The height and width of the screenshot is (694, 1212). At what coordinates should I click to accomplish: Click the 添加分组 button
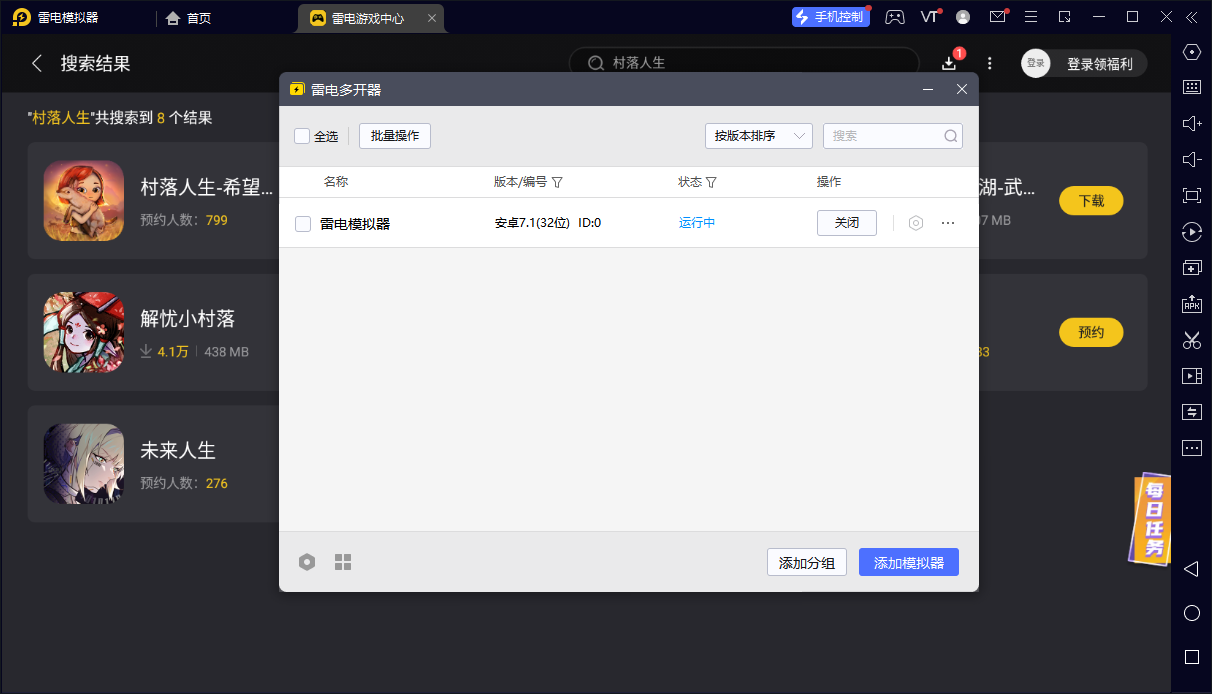click(807, 562)
